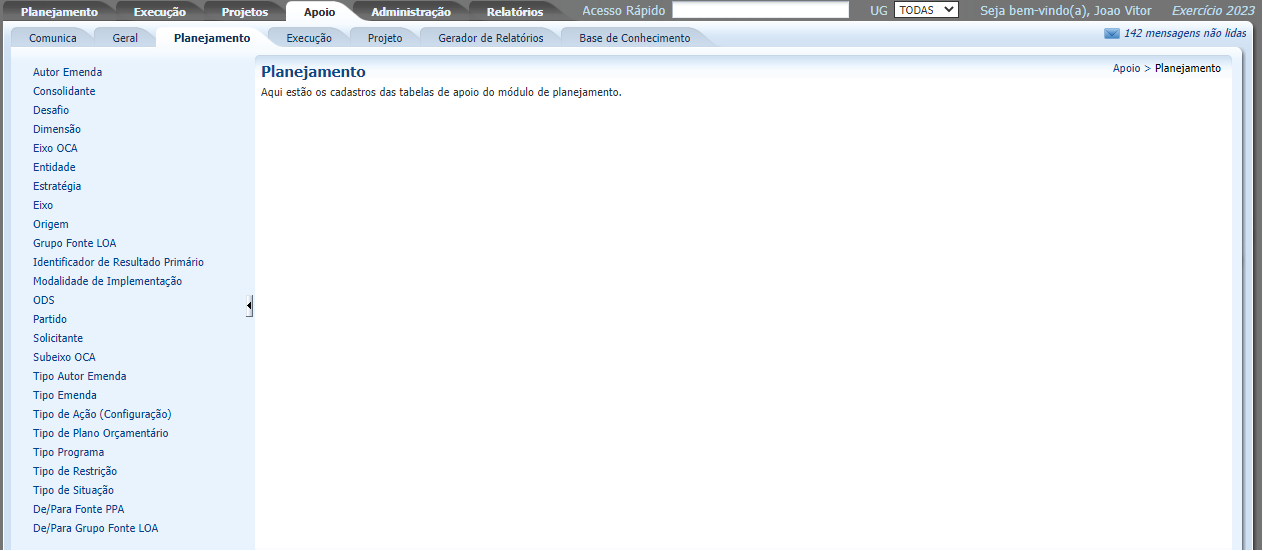Open the 142 mensagens não lidas link
This screenshot has width=1263, height=551.
click(1185, 34)
